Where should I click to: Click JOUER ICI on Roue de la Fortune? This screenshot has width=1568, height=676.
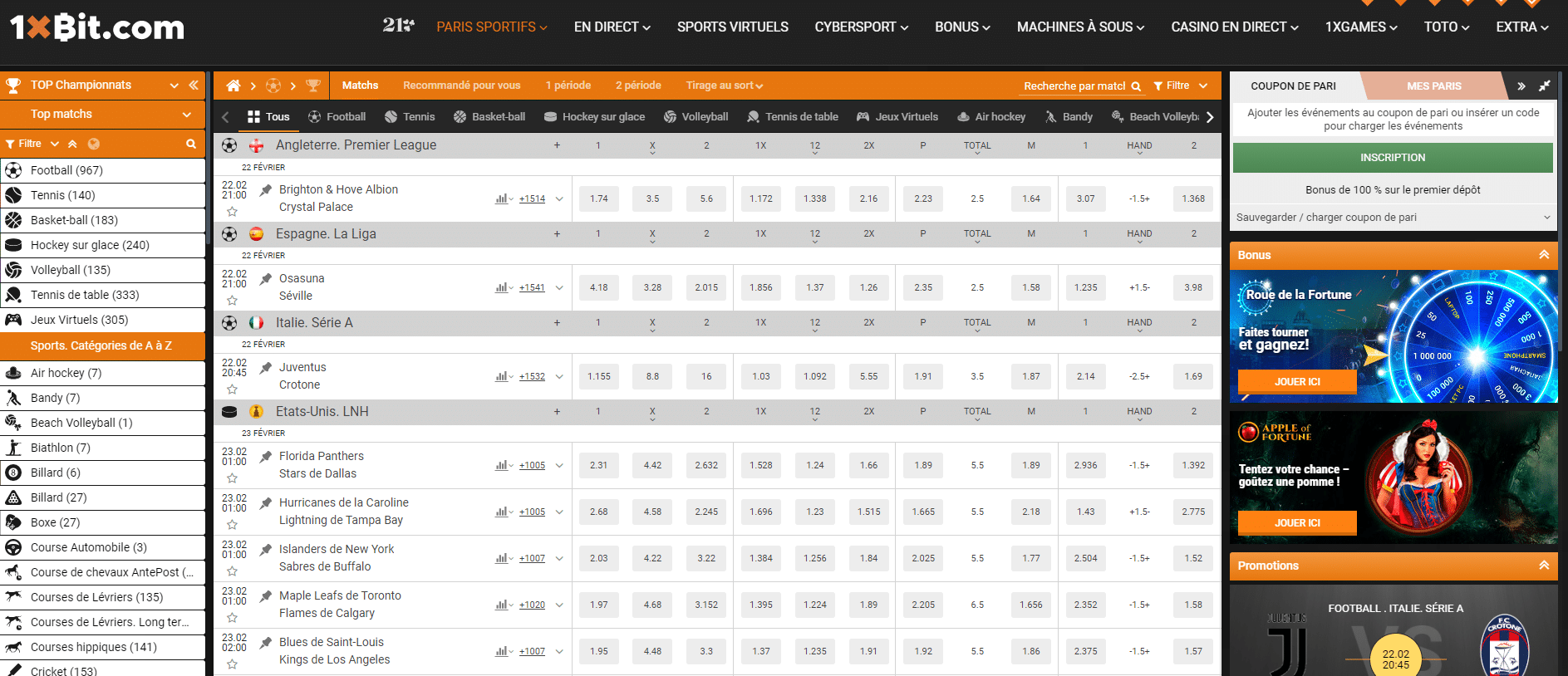click(x=1296, y=382)
